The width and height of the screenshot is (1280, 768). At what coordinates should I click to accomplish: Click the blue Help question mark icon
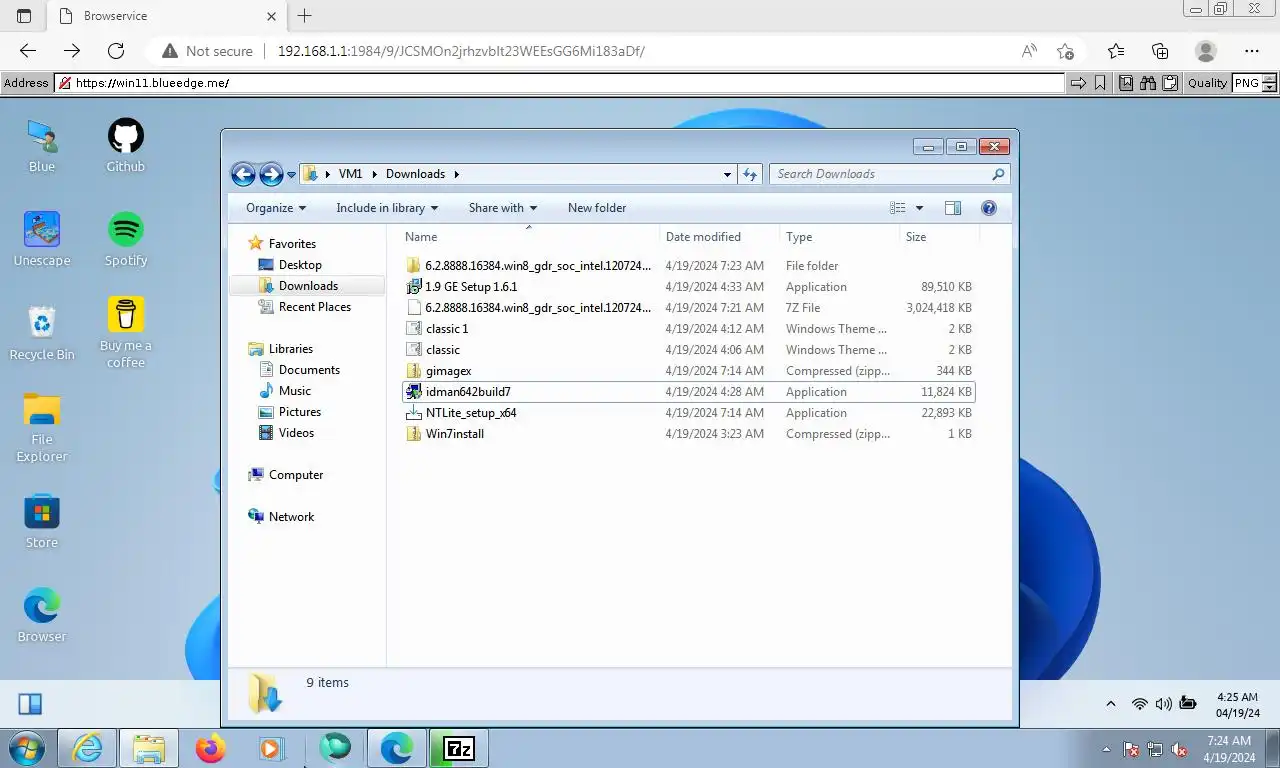(989, 208)
